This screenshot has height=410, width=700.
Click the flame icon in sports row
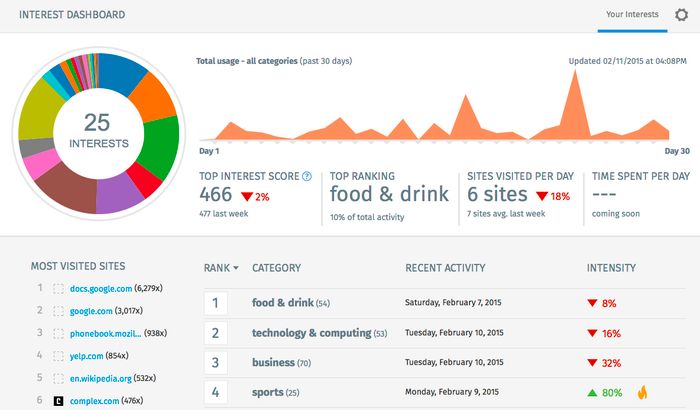[642, 392]
